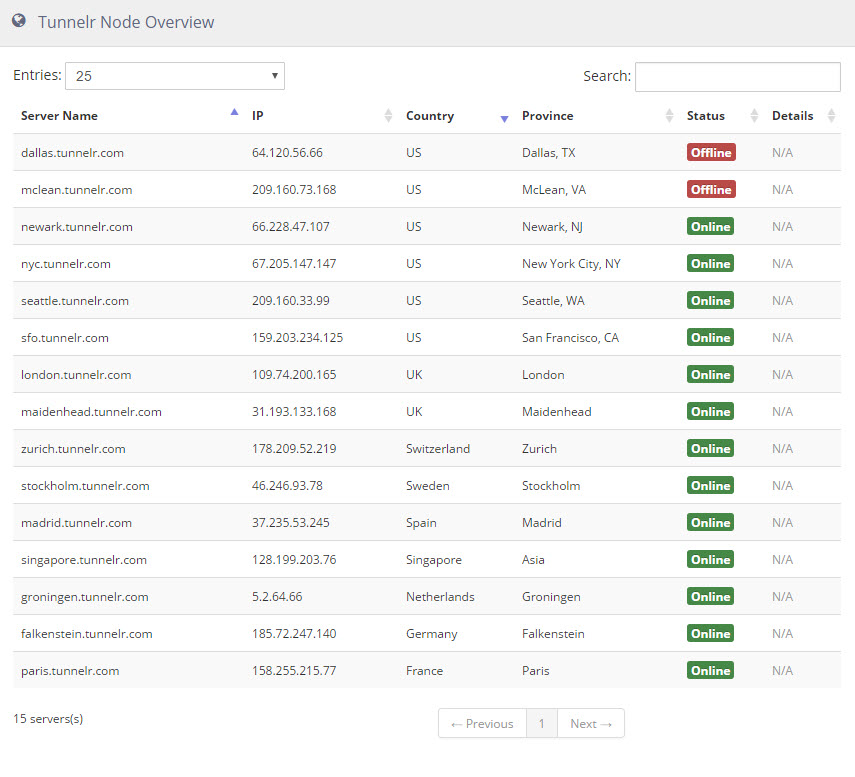
Task: Select server name newark.tunnelr.com
Action: 77,227
